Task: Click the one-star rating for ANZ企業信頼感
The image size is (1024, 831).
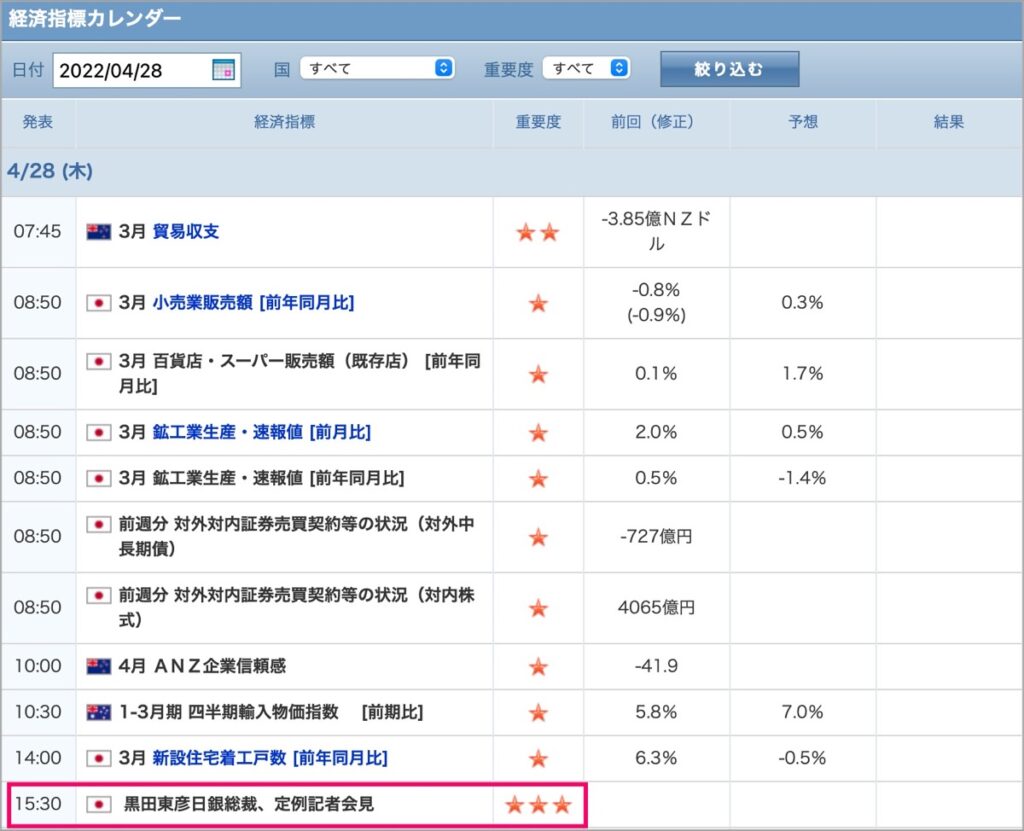Action: click(x=538, y=667)
